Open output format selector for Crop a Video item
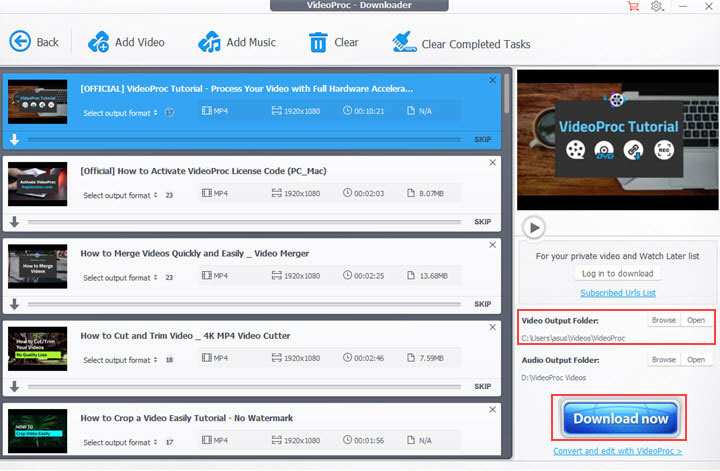The height and width of the screenshot is (471, 720). (x=120, y=442)
